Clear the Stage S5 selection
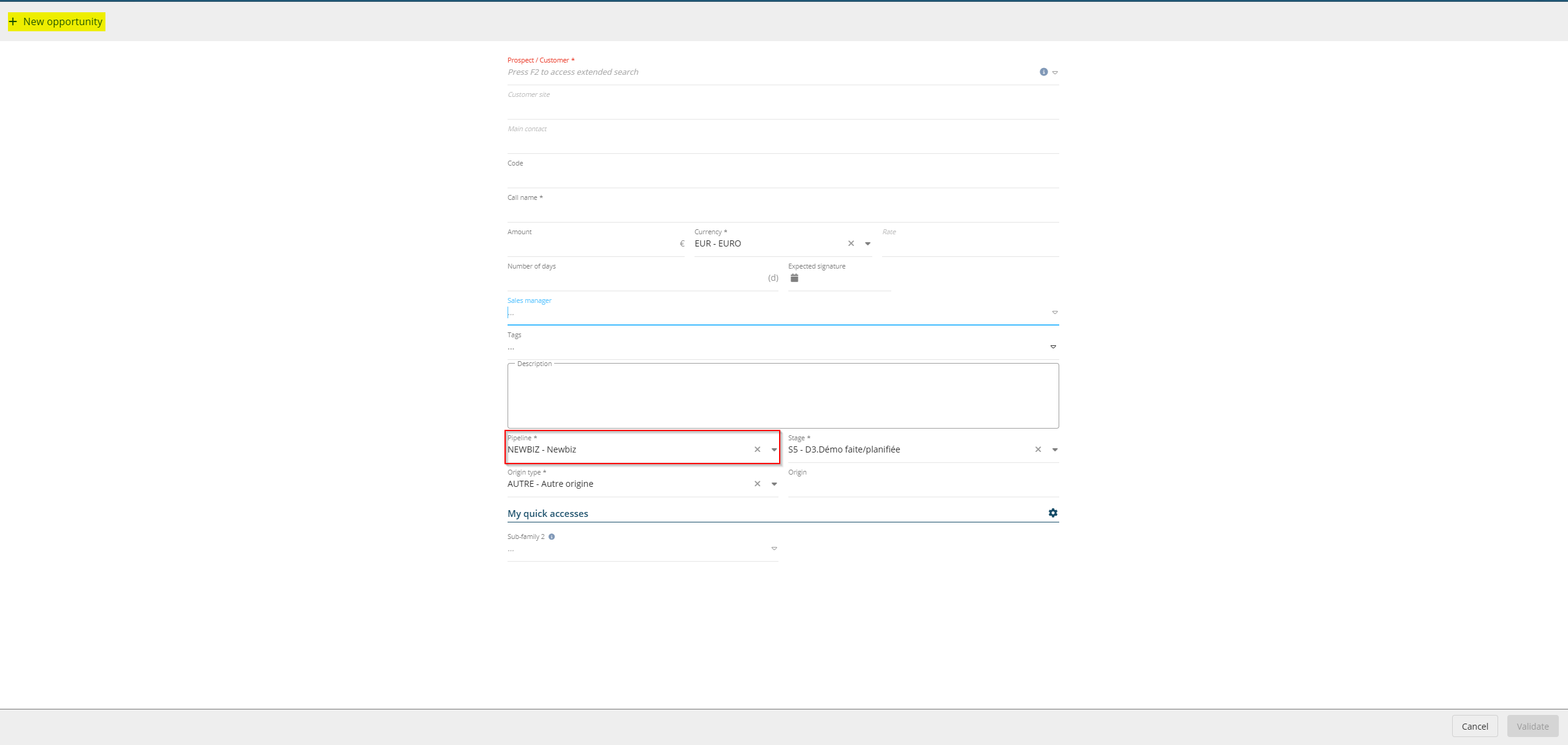This screenshot has width=1568, height=745. (1038, 449)
